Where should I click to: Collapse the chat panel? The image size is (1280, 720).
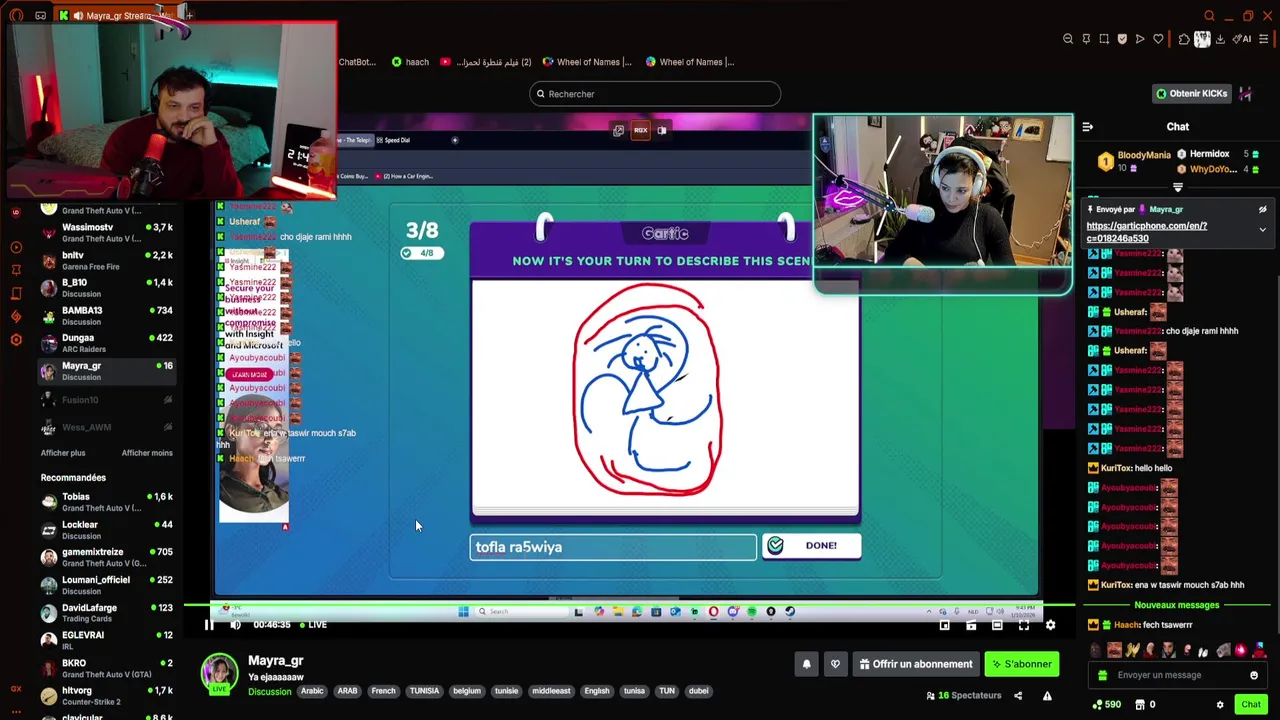(1088, 127)
